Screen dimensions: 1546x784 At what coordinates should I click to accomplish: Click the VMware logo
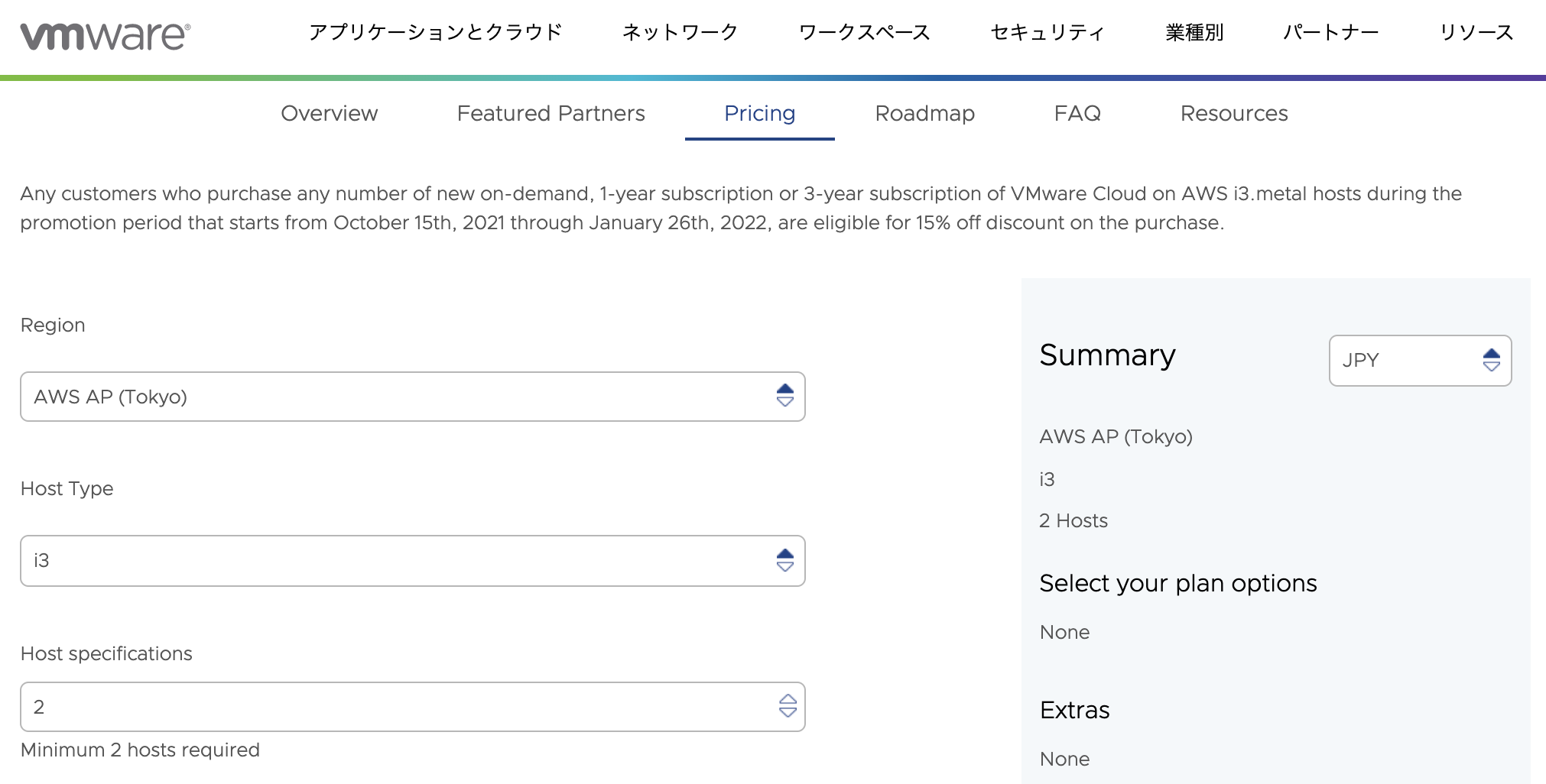click(106, 36)
